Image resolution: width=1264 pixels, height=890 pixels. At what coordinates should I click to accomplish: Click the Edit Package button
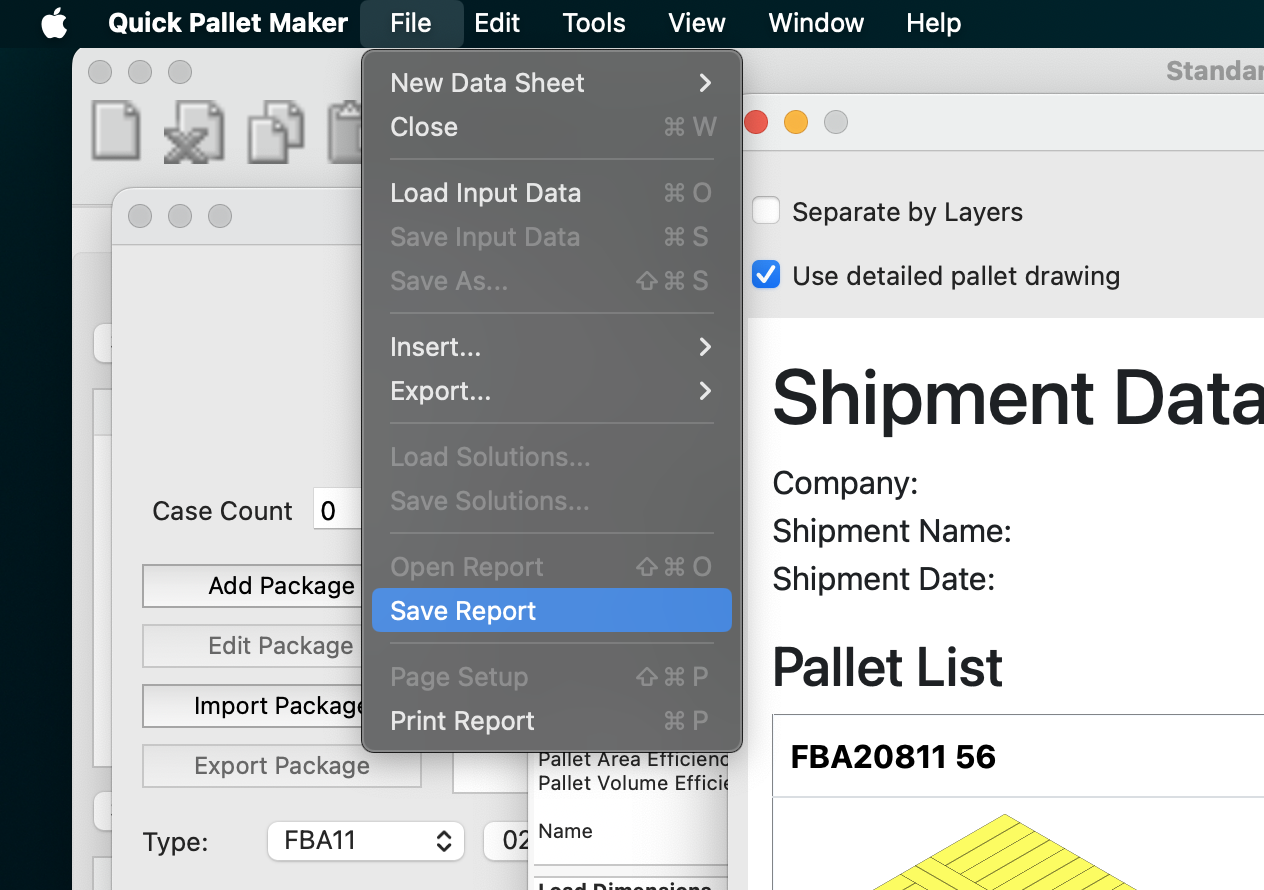click(x=252, y=646)
